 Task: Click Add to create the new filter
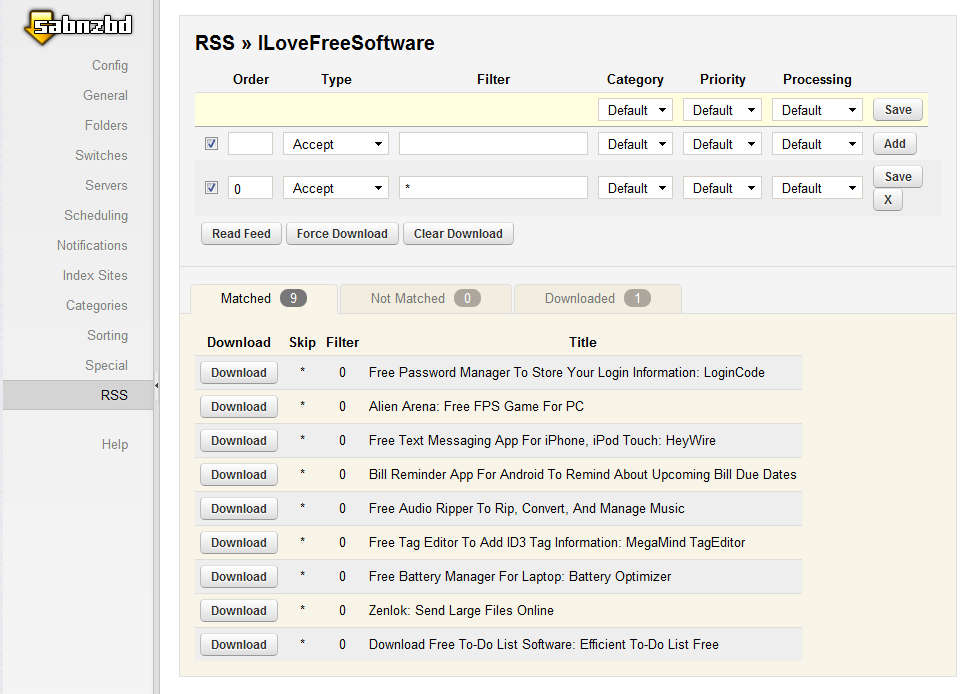pyautogui.click(x=894, y=144)
